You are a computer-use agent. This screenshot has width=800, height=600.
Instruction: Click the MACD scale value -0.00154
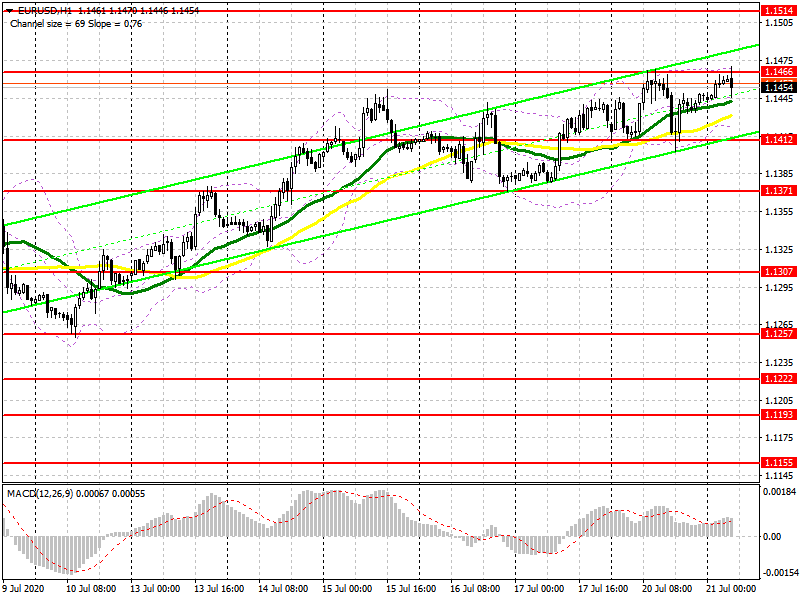tap(780, 573)
